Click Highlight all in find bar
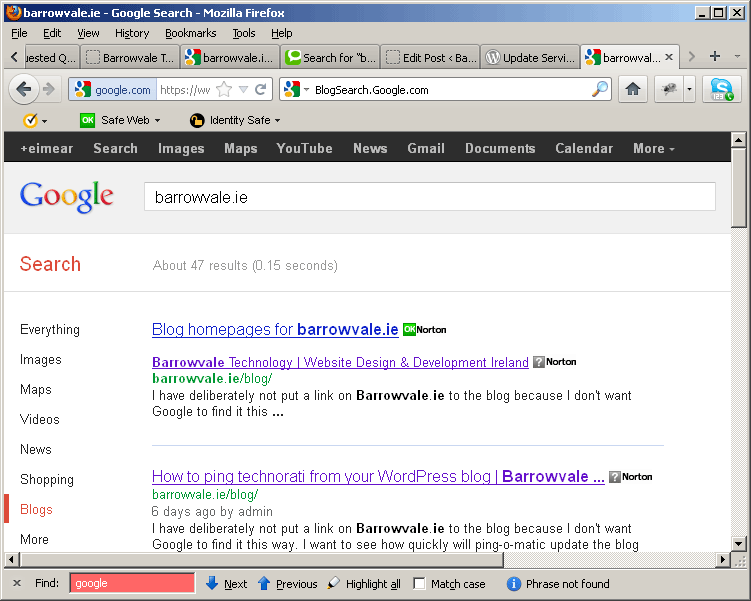The image size is (751, 601). pyautogui.click(x=364, y=584)
